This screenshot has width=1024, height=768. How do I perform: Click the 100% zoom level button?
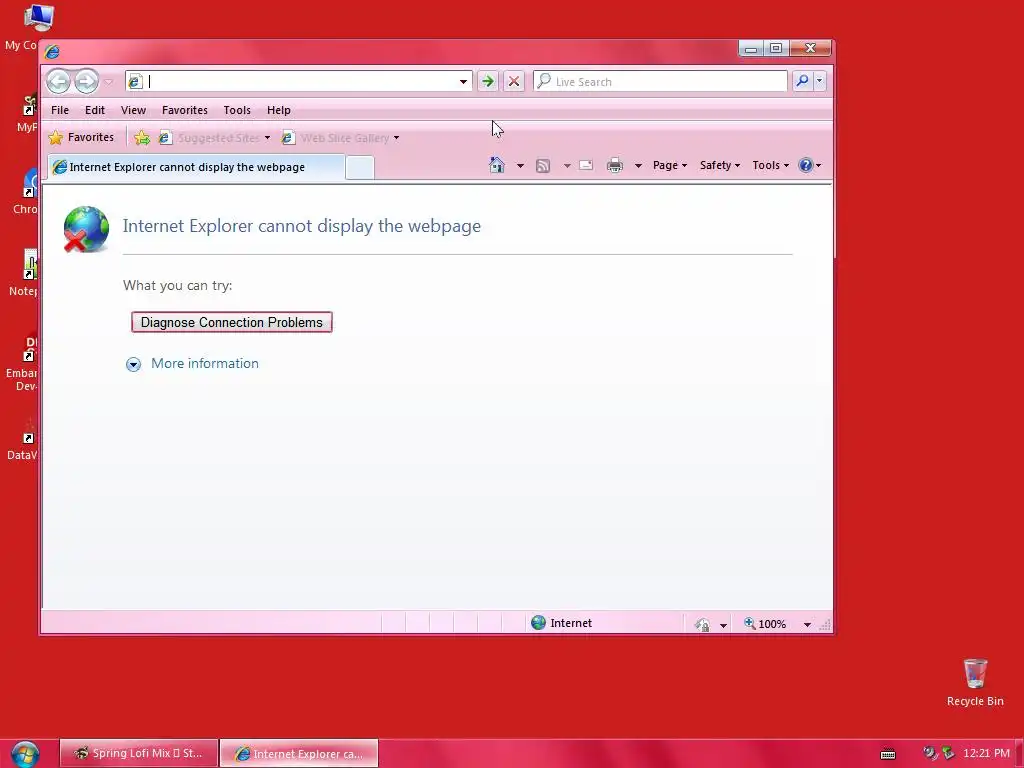(765, 624)
